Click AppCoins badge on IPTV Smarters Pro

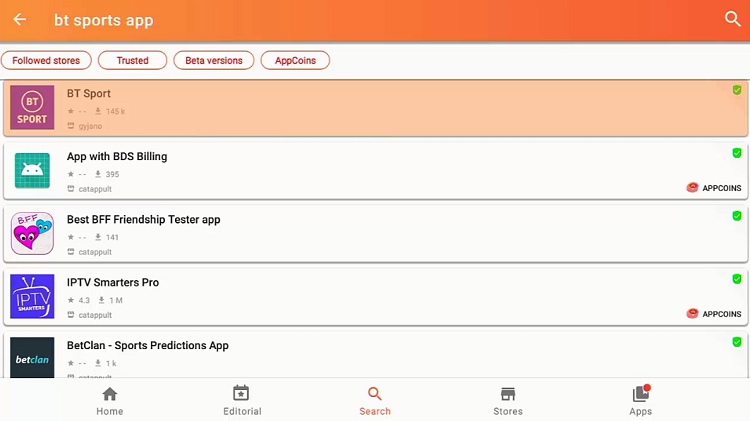(x=714, y=313)
